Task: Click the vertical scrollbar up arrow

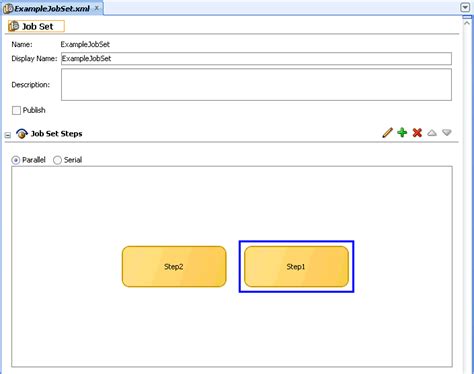Action: pyautogui.click(x=467, y=23)
